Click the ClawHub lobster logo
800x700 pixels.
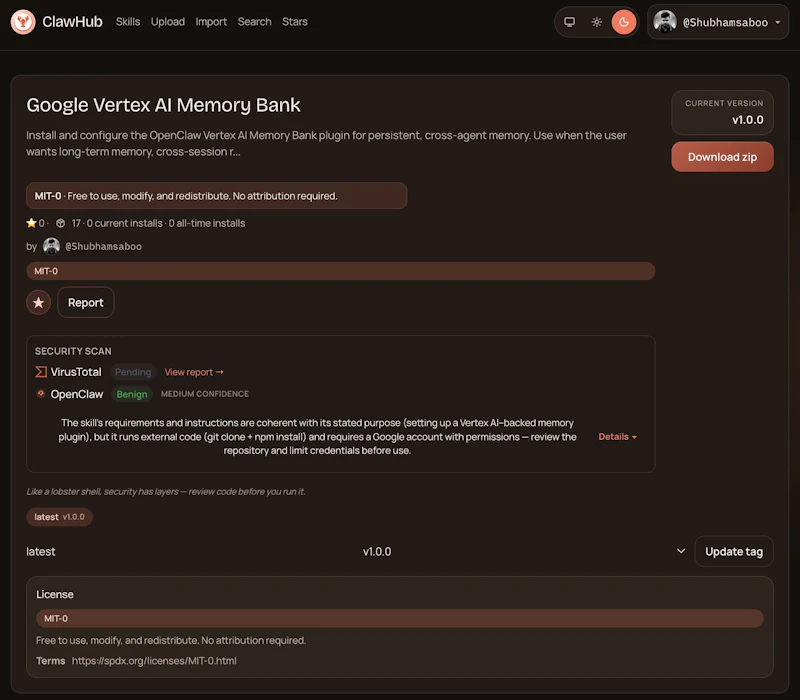point(23,22)
